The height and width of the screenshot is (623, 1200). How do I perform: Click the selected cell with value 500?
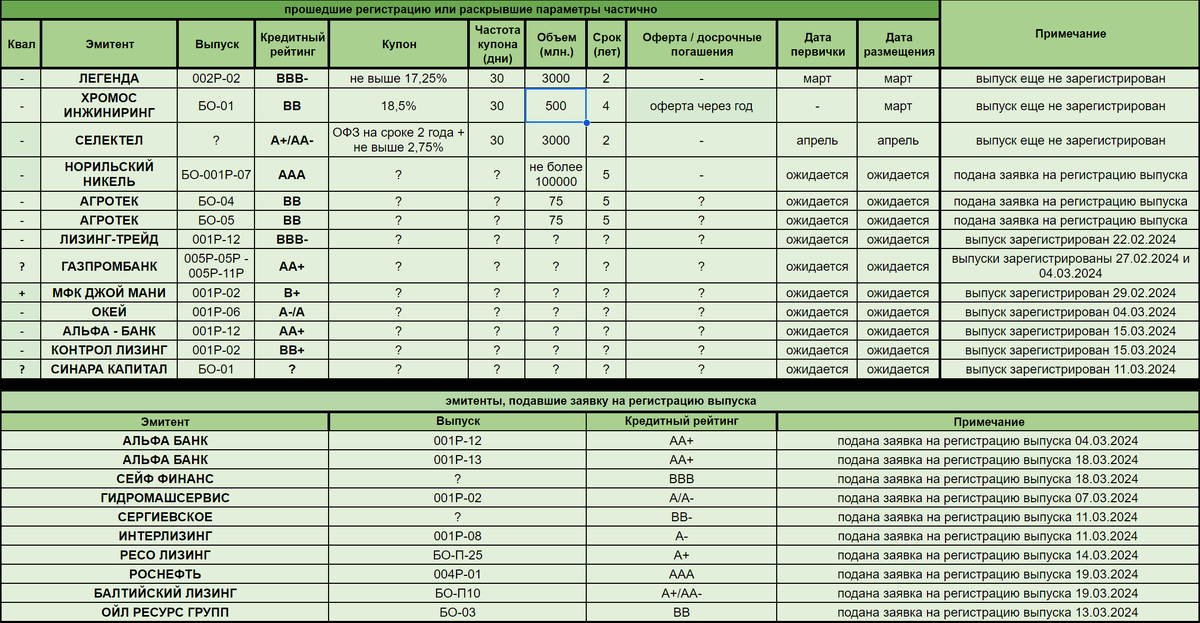[x=557, y=105]
